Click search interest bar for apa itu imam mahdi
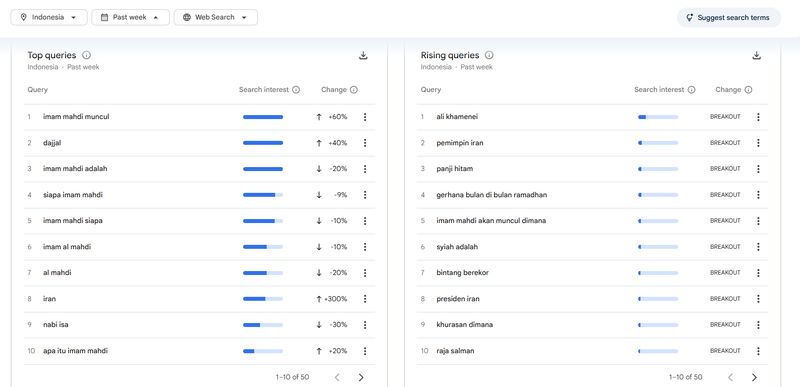Viewport: 800px width, 387px height. [x=263, y=351]
